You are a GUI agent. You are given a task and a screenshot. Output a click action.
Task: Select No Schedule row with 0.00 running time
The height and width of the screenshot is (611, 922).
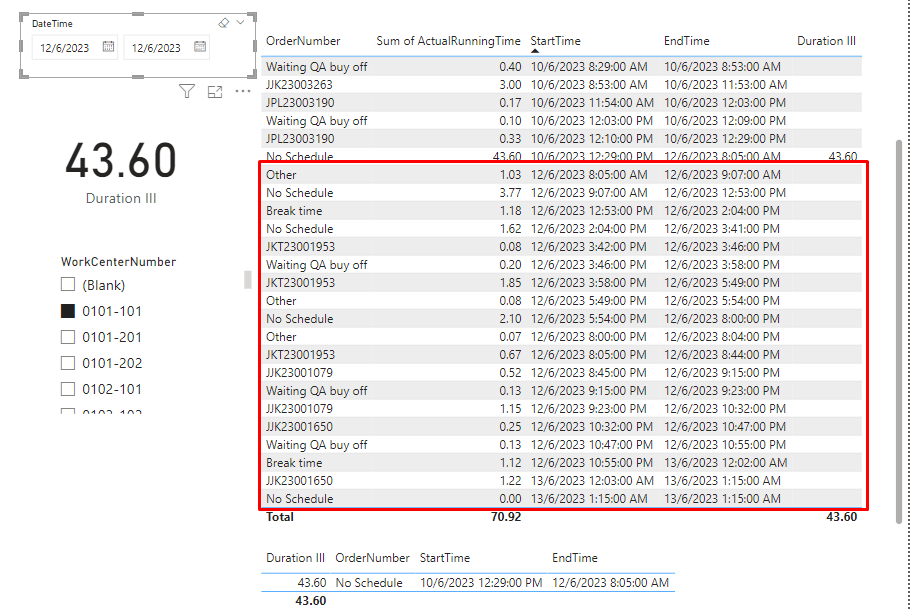tap(562, 499)
